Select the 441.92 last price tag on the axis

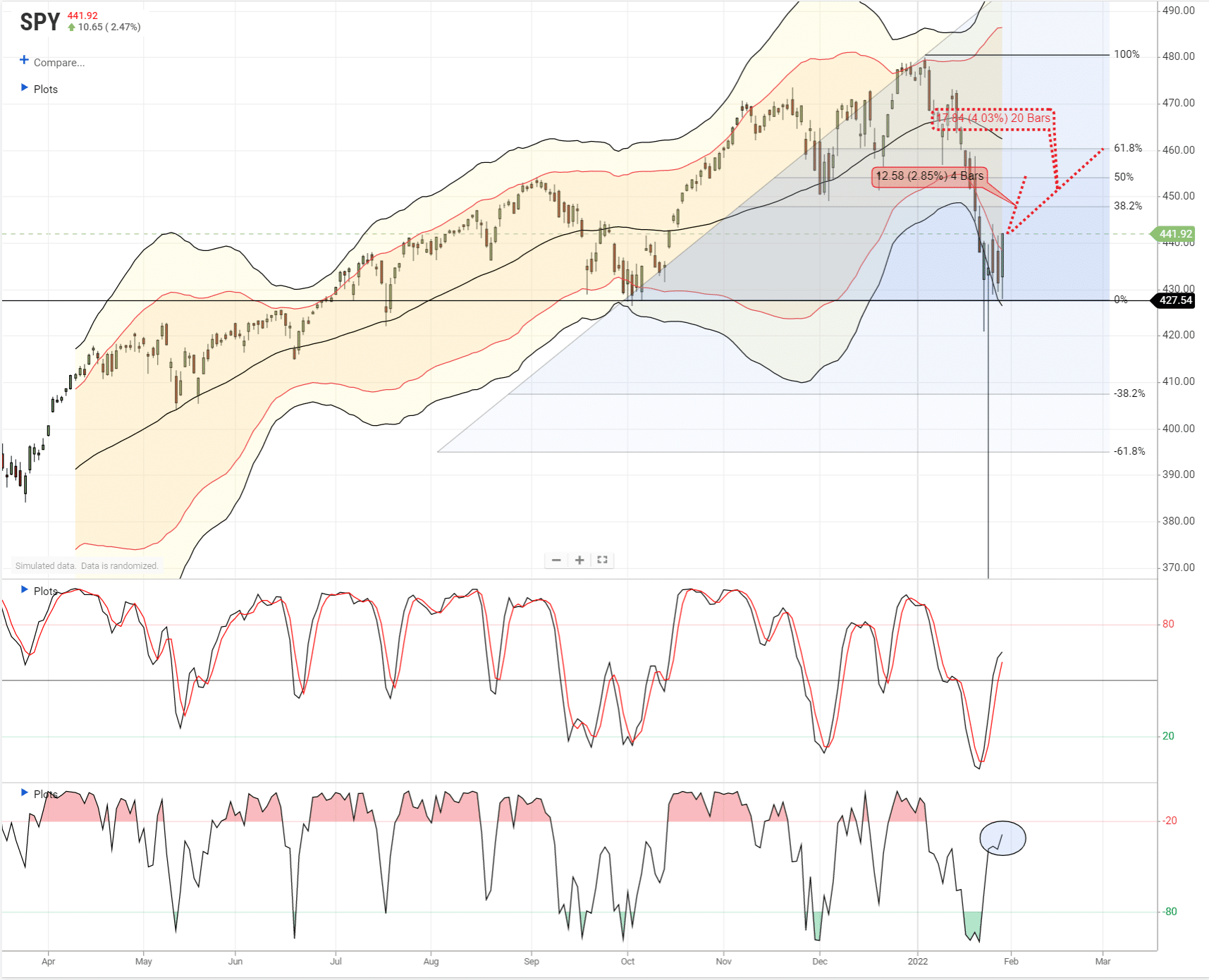(1173, 234)
